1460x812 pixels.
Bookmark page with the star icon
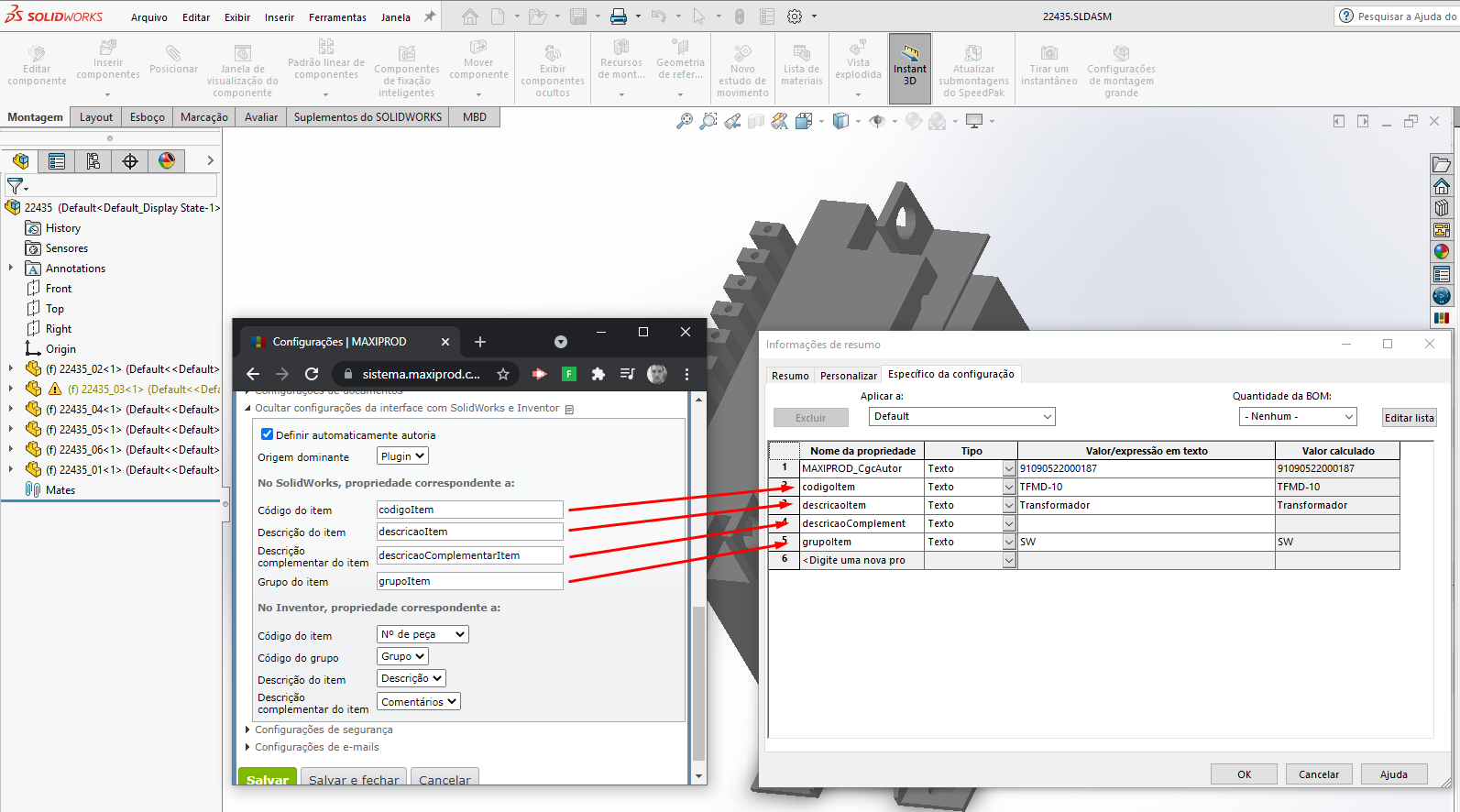(503, 374)
